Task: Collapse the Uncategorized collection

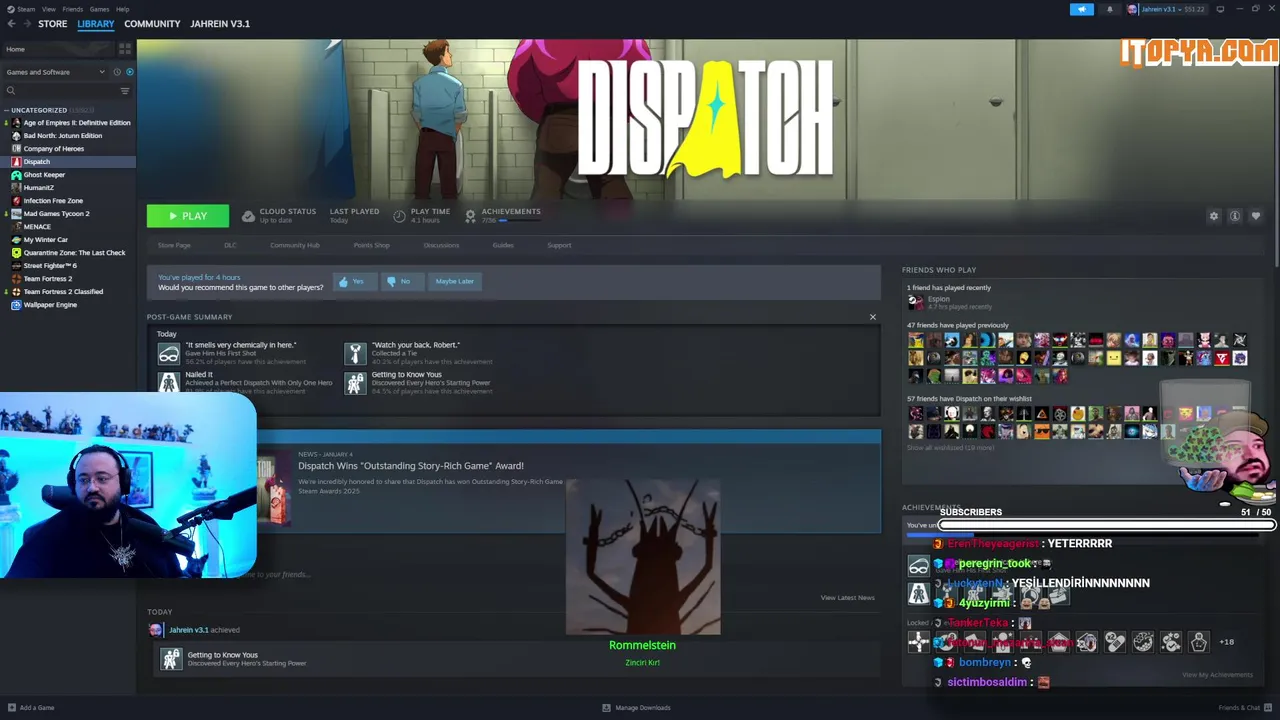Action: point(7,110)
